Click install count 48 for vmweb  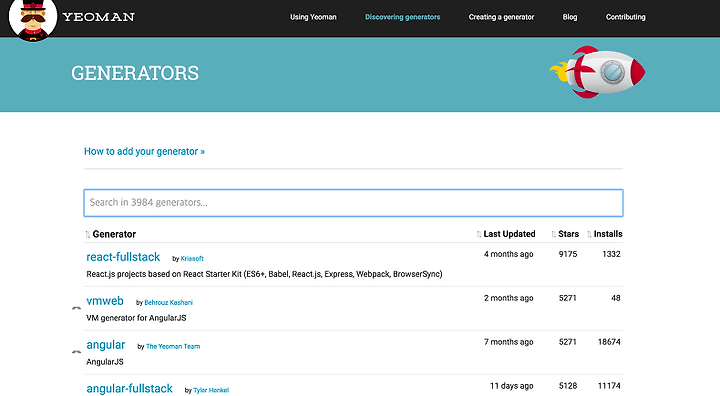(x=616, y=298)
